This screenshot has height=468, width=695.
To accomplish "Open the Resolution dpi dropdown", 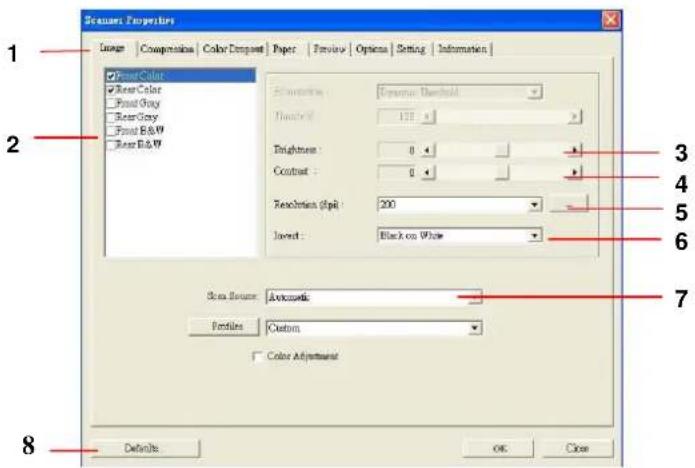I will pyautogui.click(x=535, y=205).
